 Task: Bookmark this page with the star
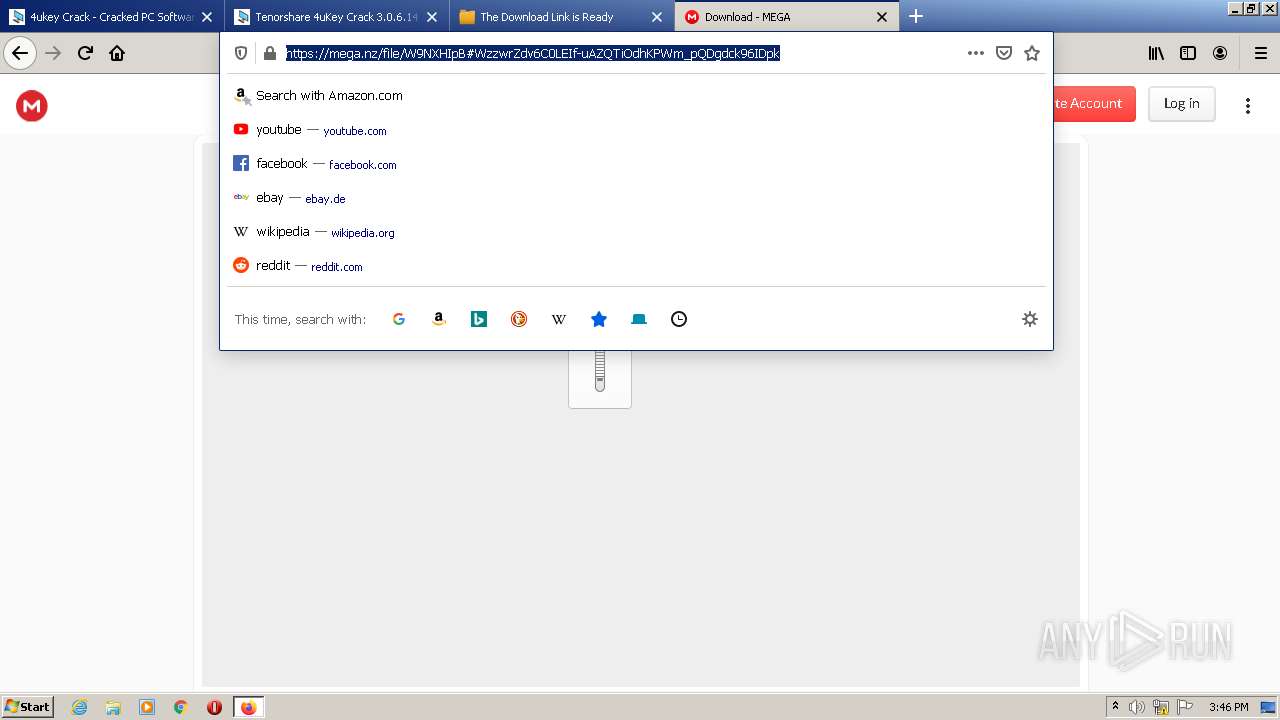(1032, 54)
